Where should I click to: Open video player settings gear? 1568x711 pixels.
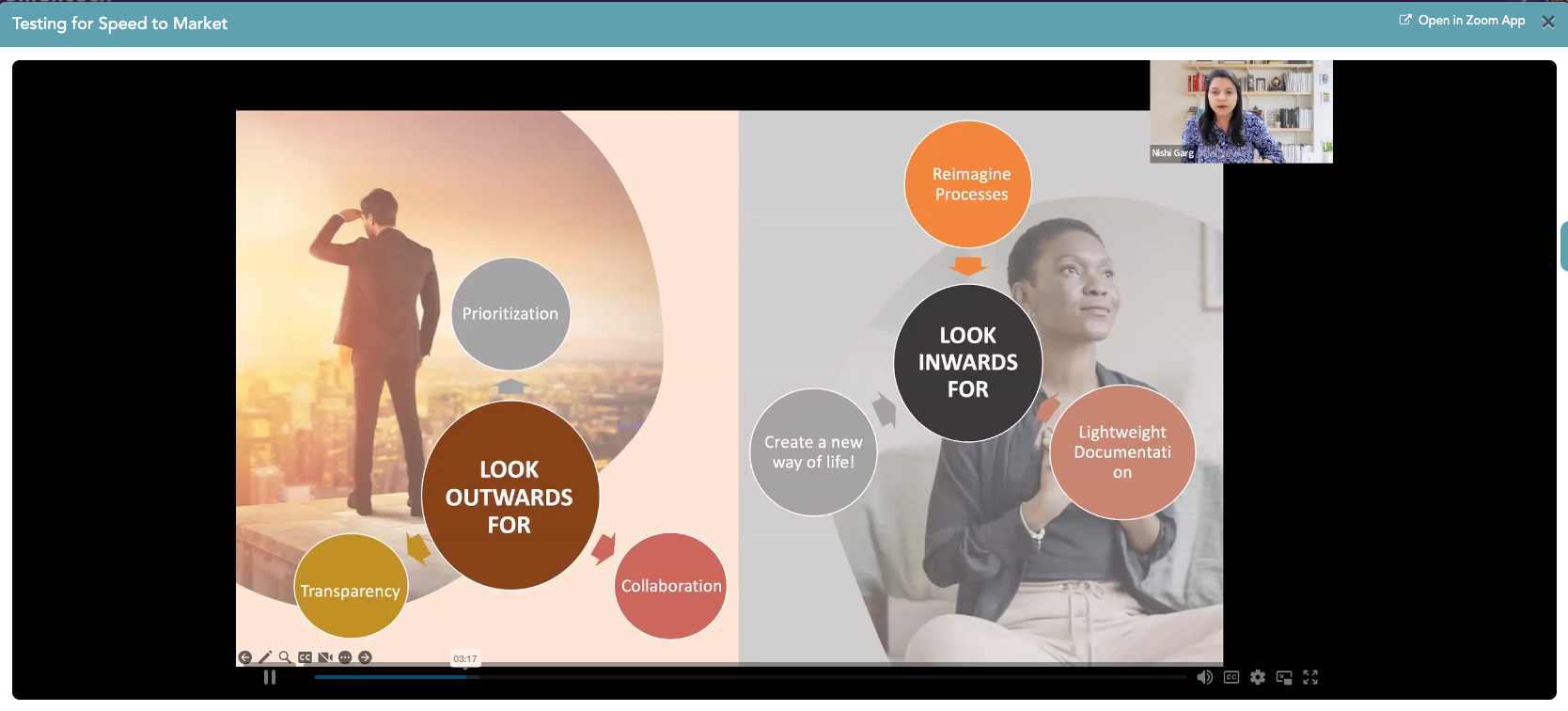coord(1258,677)
